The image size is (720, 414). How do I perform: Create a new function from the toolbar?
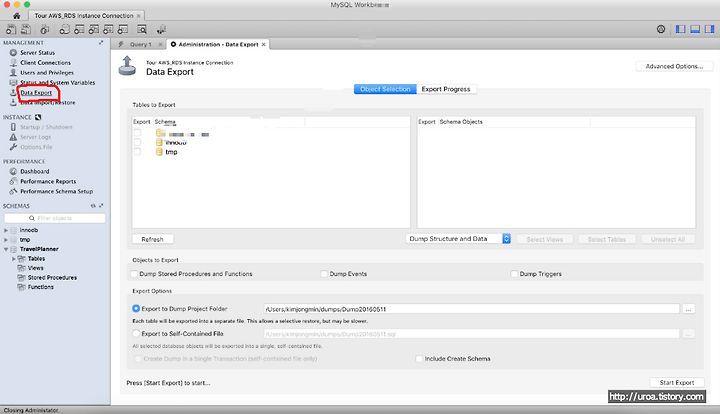point(123,30)
